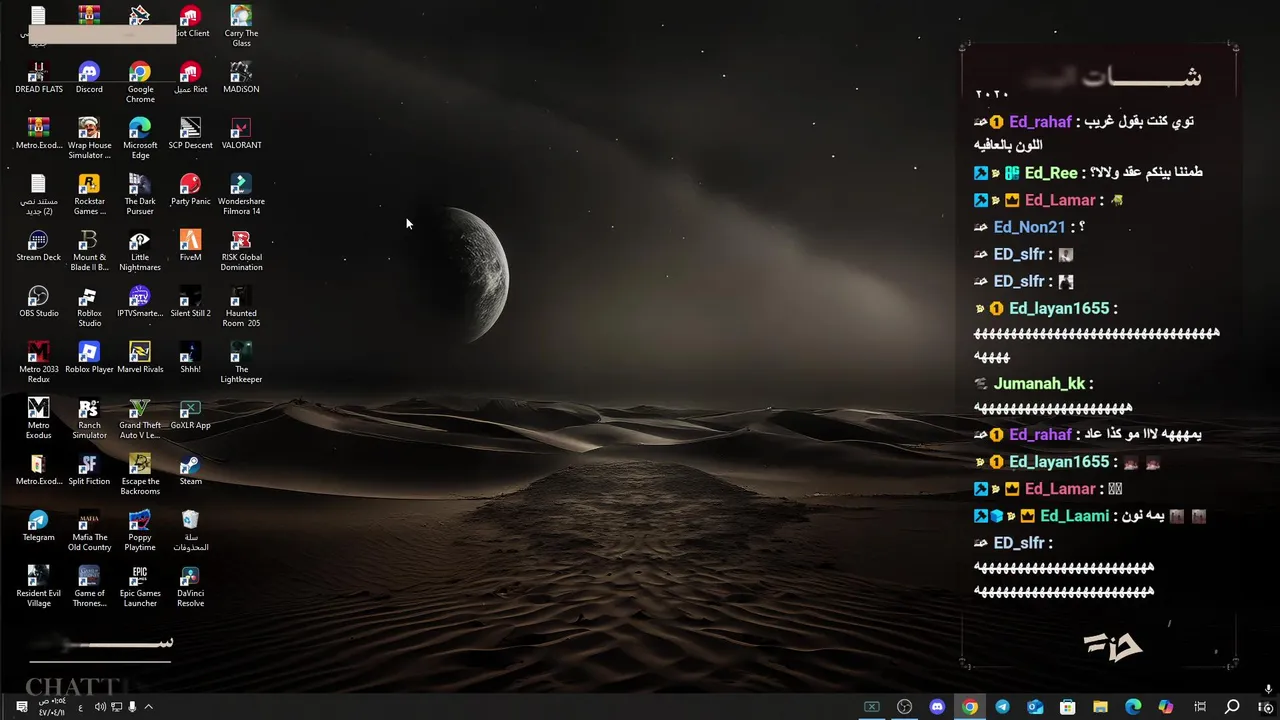This screenshot has width=1280, height=720.
Task: Select the Mount & Blade II shortcut
Action: [89, 250]
